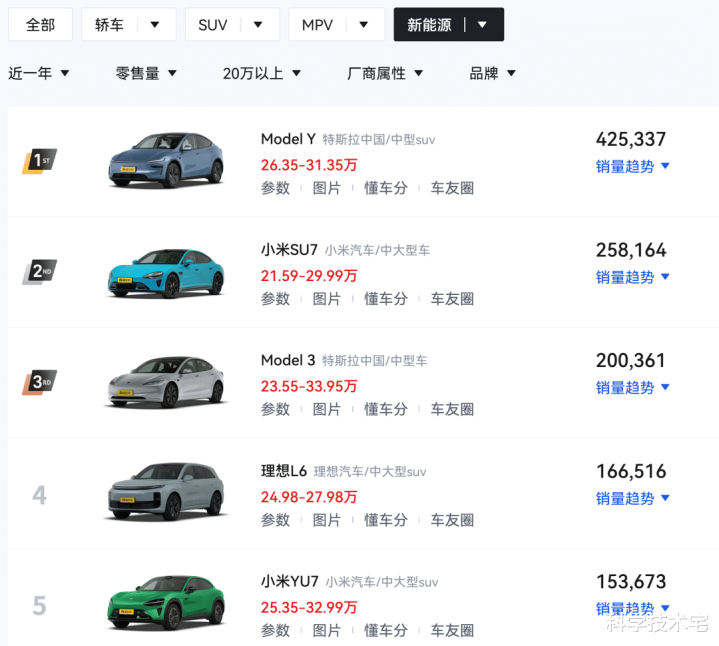Expand 销量趋势 for Model Y
Viewport: 719px width, 646px height.
coord(633,167)
